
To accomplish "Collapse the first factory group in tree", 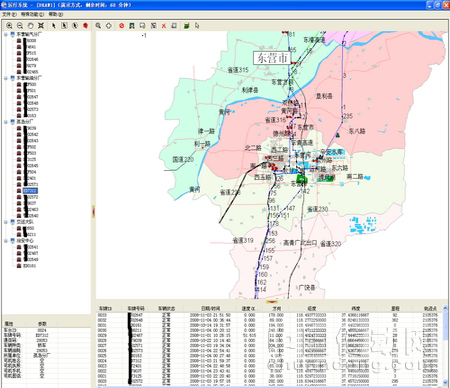I will [6, 34].
